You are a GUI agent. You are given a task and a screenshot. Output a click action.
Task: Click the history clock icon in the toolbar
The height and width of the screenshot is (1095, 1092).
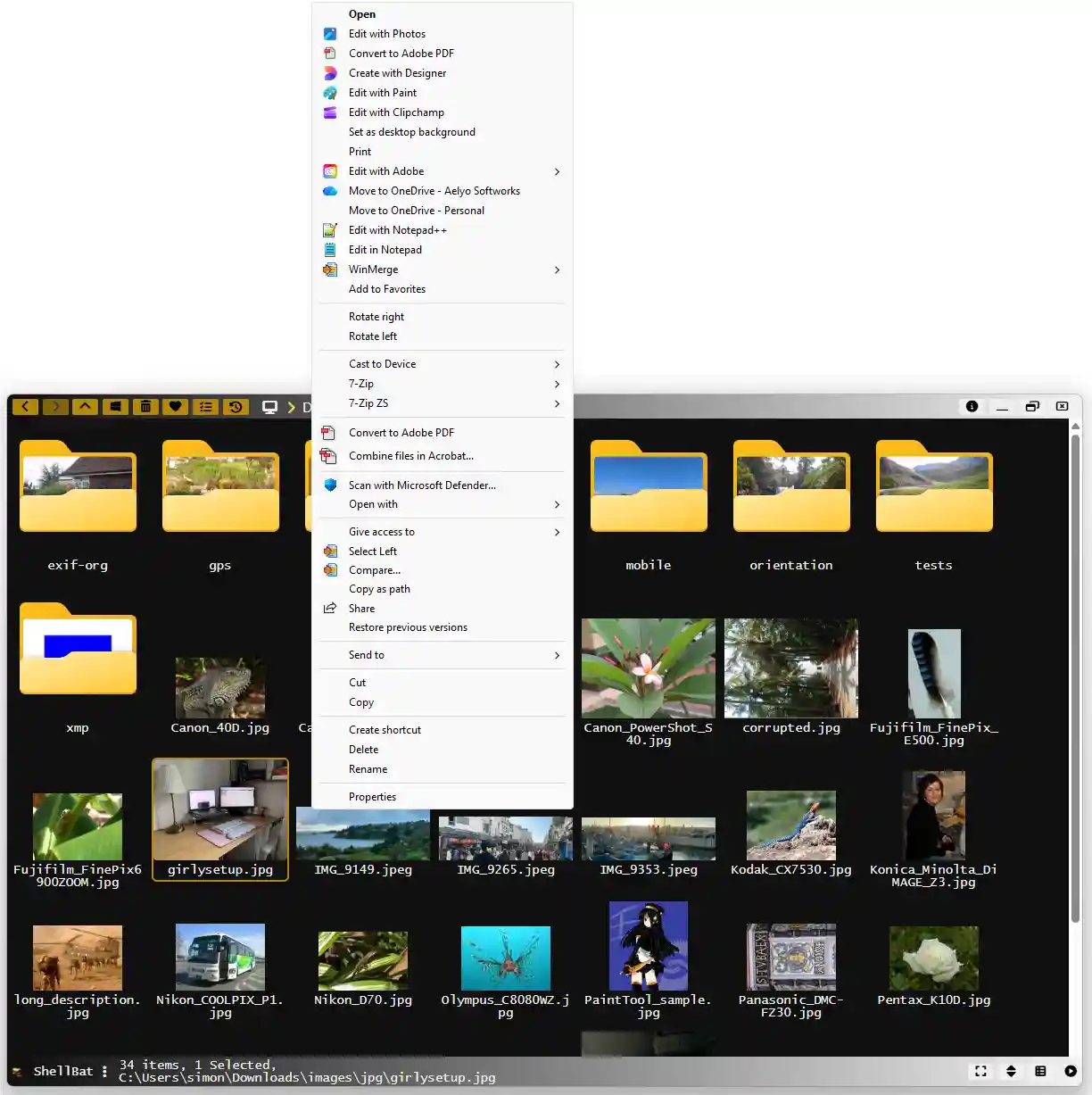(235, 406)
